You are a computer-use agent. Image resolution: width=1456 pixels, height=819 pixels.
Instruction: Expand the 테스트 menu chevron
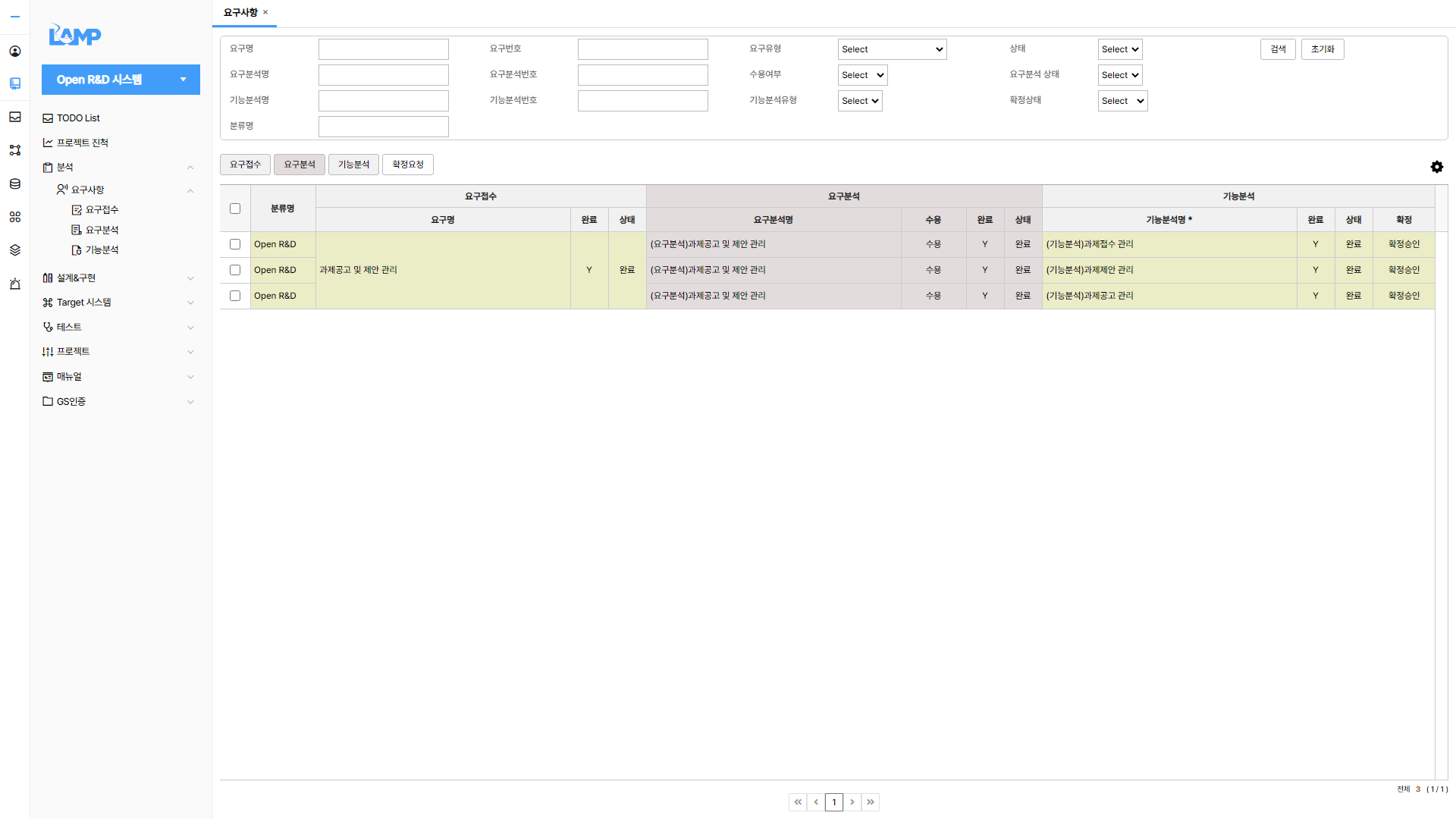(190, 328)
